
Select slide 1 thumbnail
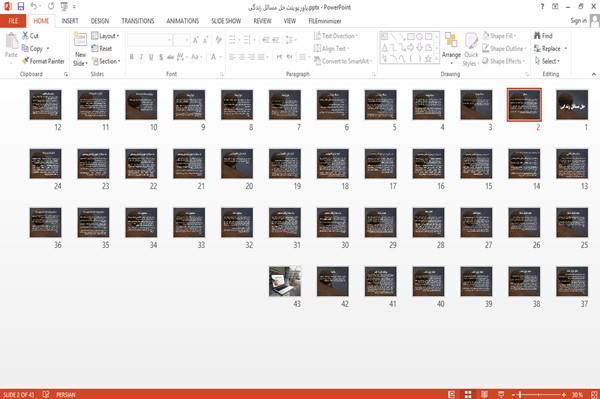[x=572, y=105]
